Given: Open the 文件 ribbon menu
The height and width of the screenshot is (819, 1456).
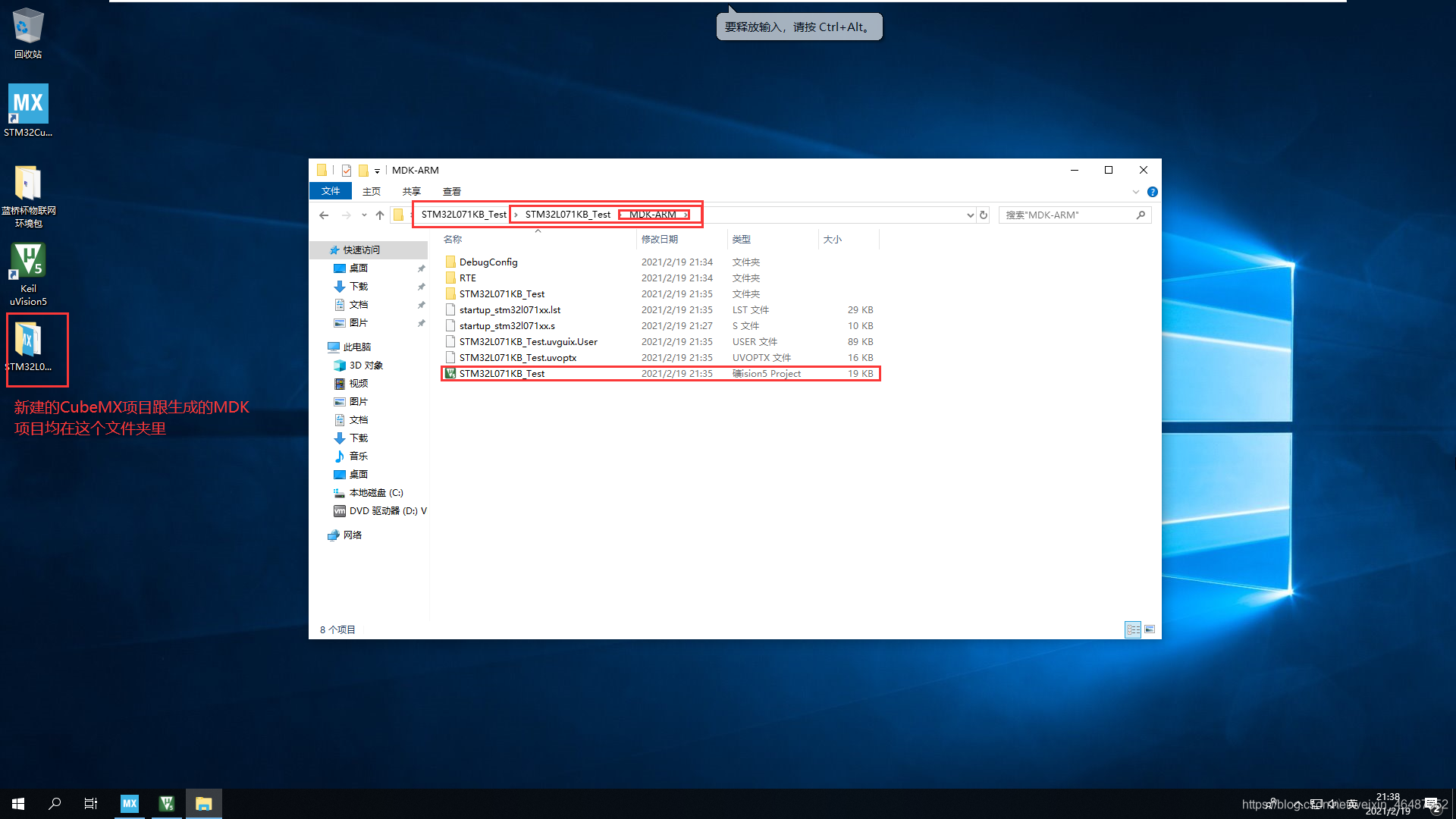Looking at the screenshot, I should [331, 191].
